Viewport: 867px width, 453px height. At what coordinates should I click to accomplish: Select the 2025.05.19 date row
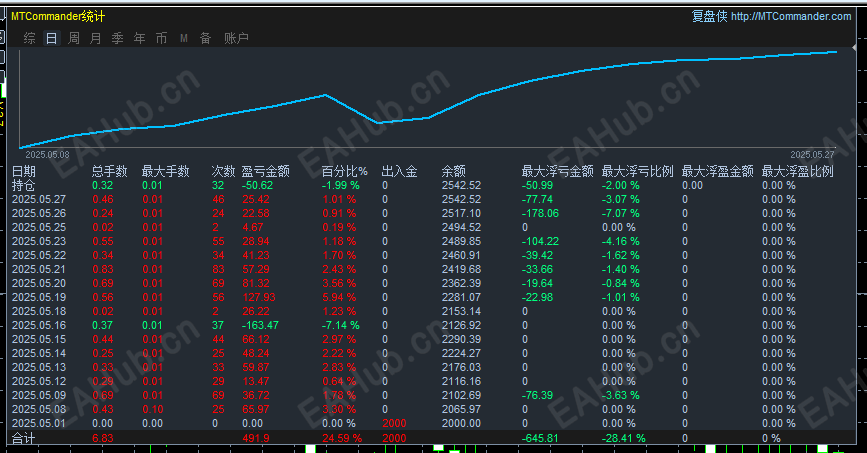39,298
